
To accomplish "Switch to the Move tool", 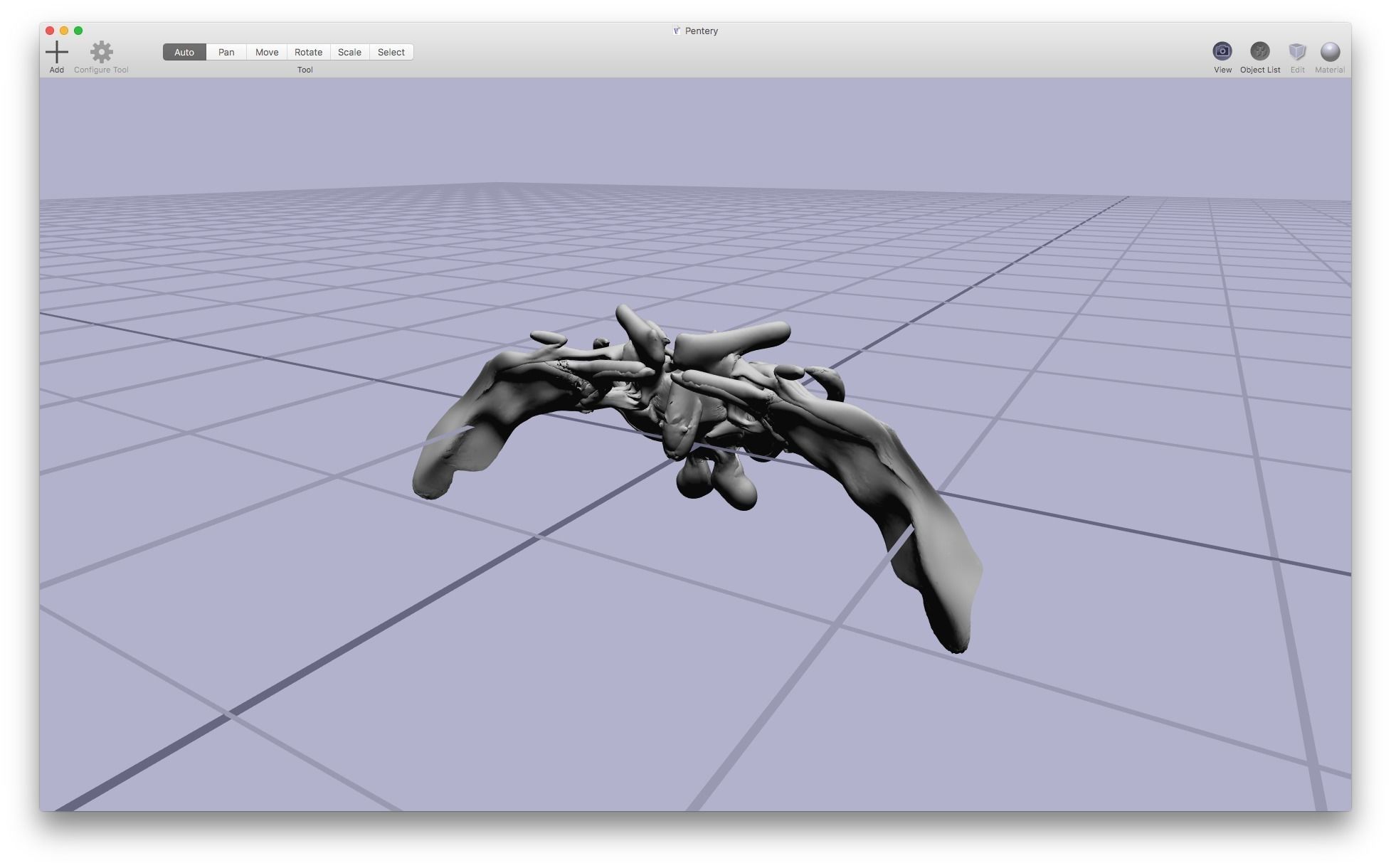I will point(267,52).
